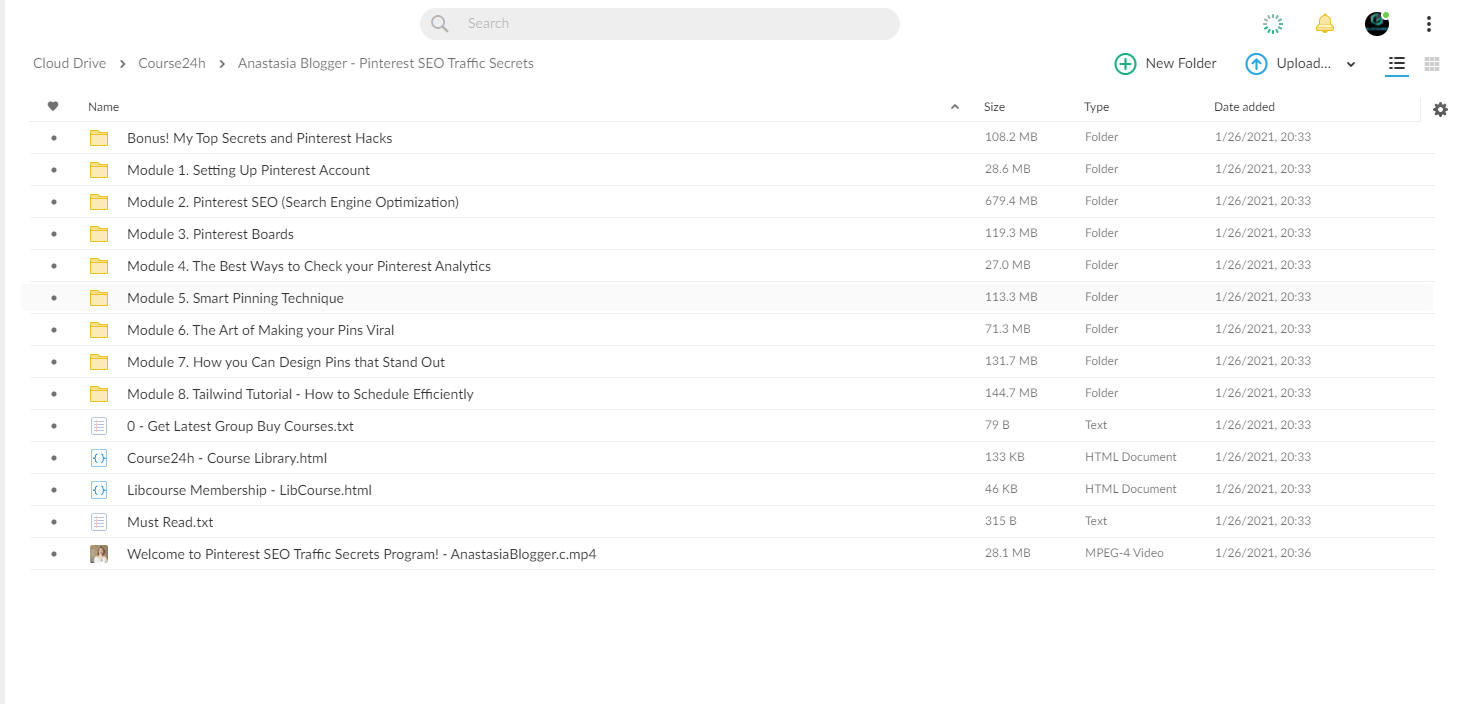Viewport: 1461px width, 704px height.
Task: Select Module 6. Art of Making Pins Viral
Action: tap(260, 330)
